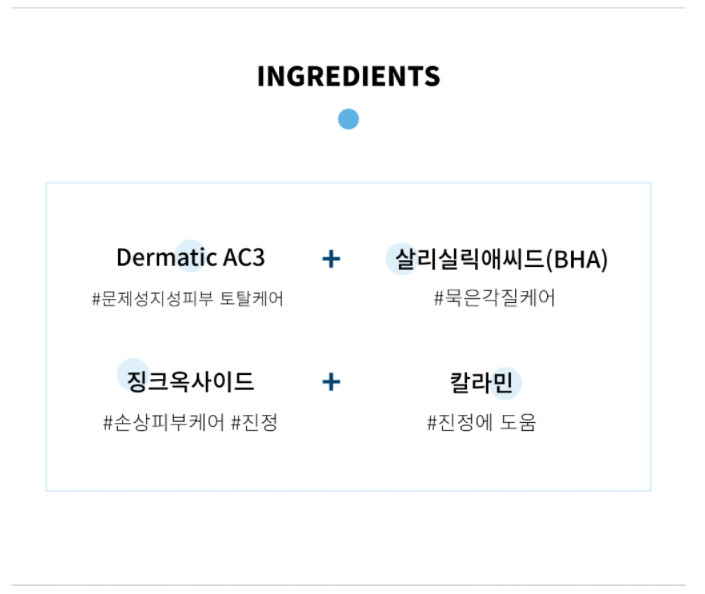Viewport: 705px width, 594px height.
Task: Click the #진정 hashtag under 징크옥사이드
Action: (254, 423)
